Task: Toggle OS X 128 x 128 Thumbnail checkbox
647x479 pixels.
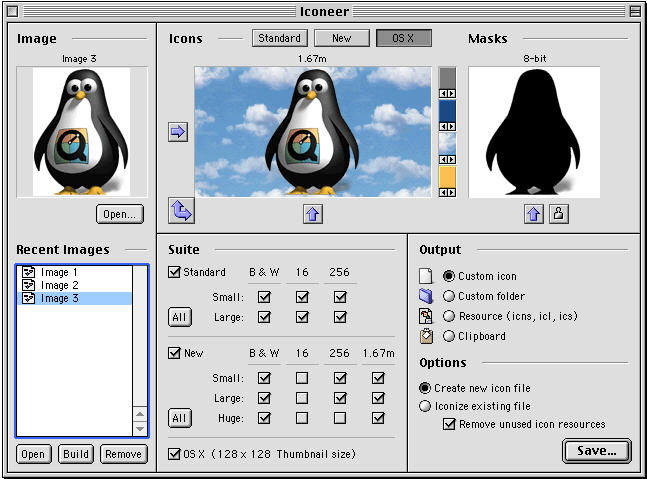Action: (x=175, y=454)
